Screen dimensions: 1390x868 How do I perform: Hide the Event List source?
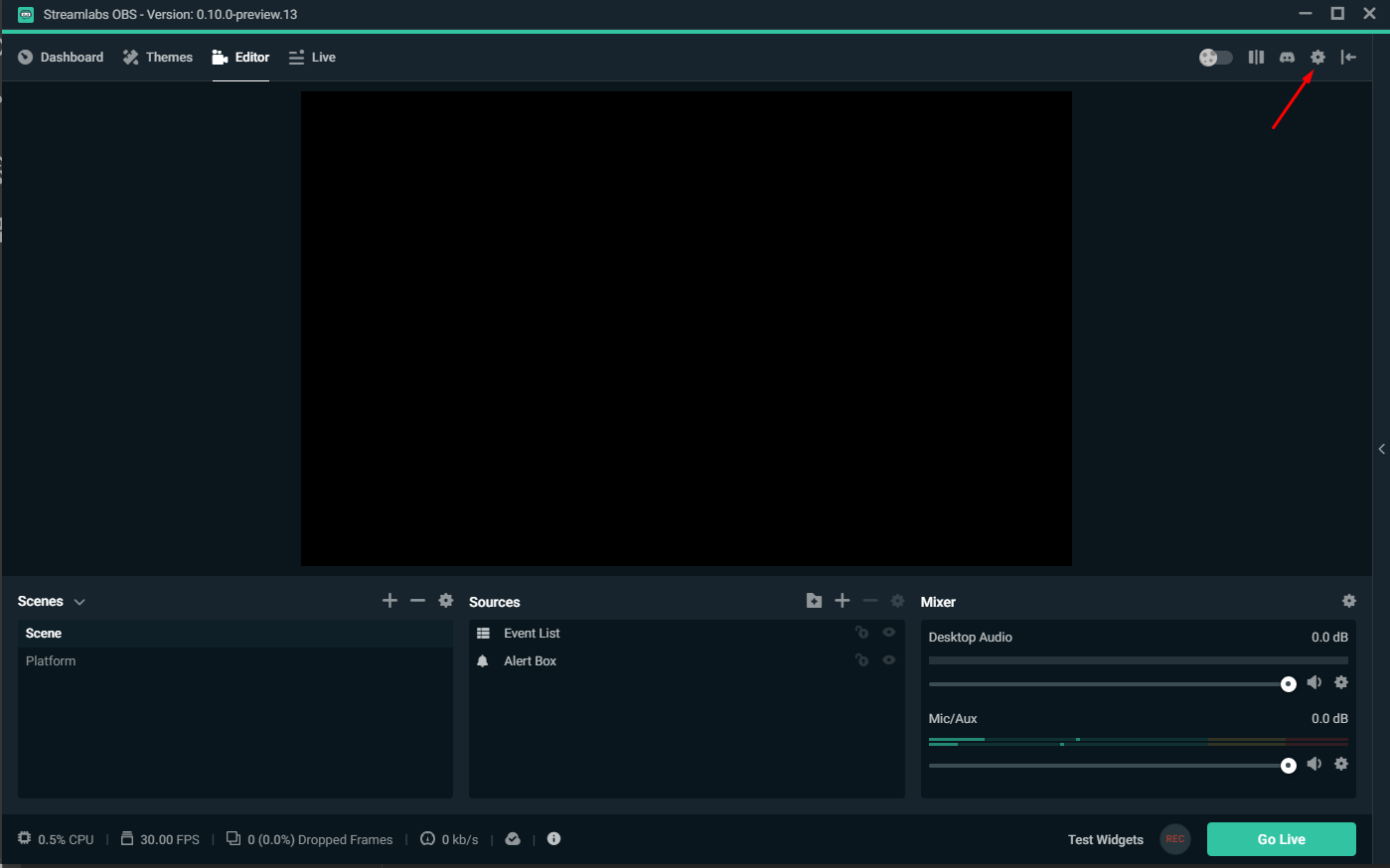(889, 633)
